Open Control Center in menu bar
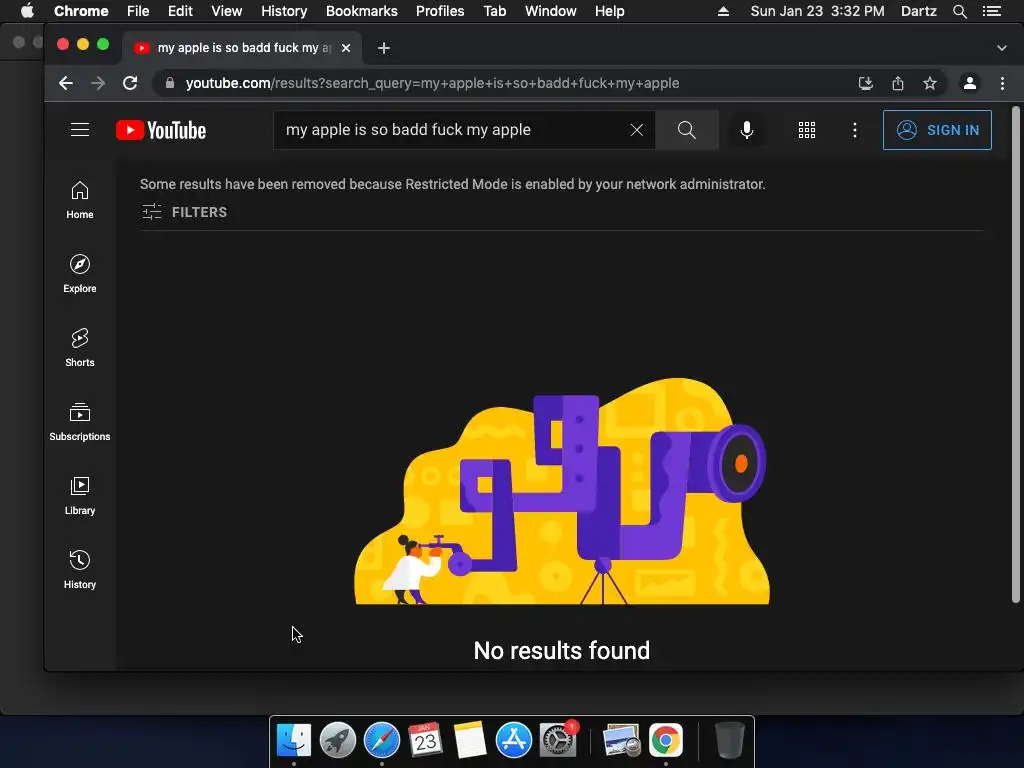 tap(992, 11)
